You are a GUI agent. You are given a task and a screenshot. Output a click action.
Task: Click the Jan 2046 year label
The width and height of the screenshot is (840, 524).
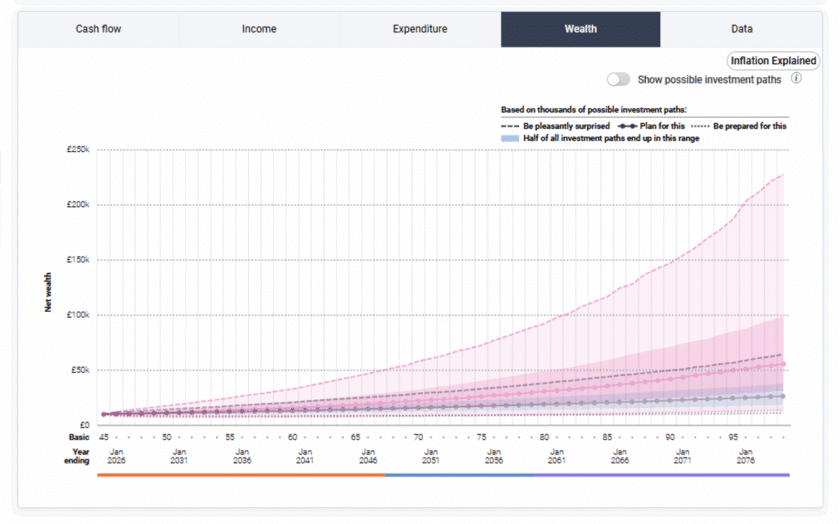tap(368, 456)
